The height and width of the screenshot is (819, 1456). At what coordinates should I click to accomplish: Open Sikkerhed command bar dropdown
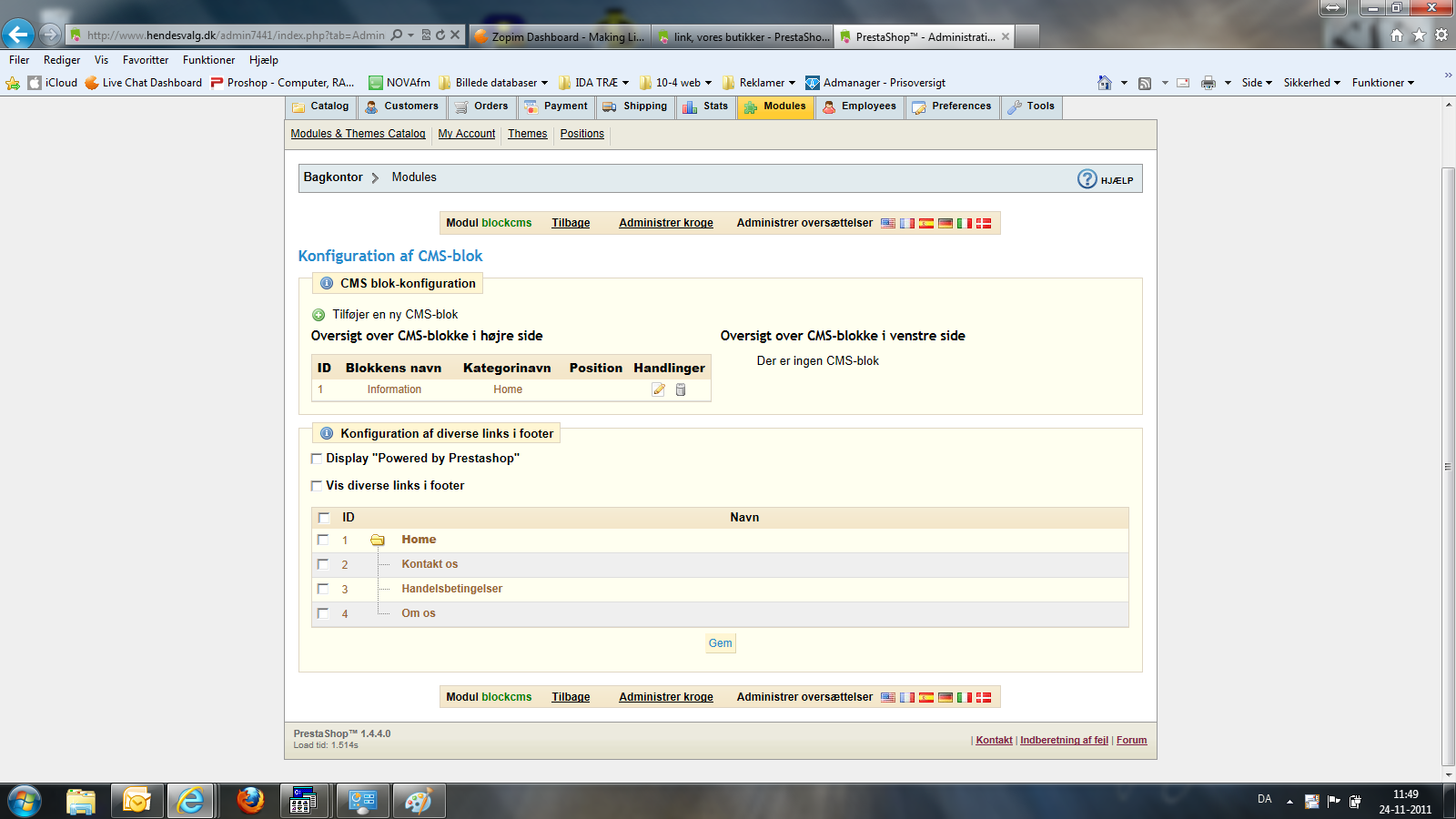1312,83
